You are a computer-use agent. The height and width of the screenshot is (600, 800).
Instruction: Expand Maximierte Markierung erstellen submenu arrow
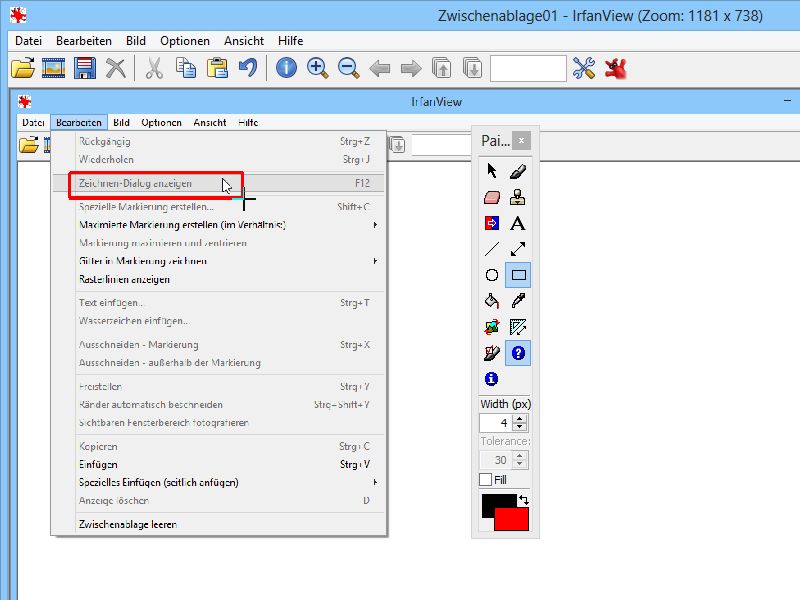tap(375, 225)
